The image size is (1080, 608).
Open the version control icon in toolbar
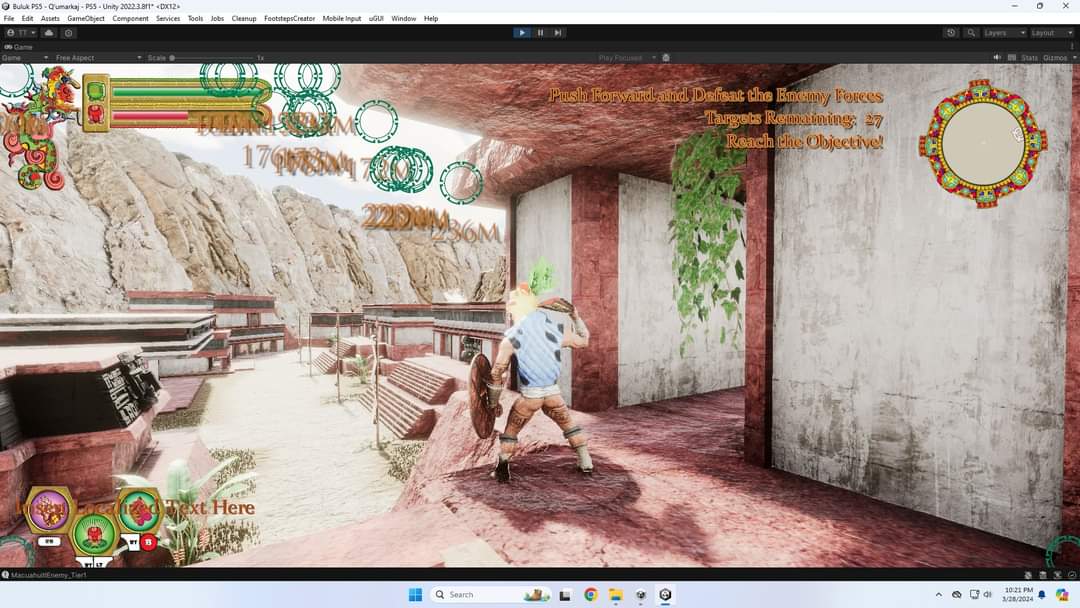coord(68,32)
